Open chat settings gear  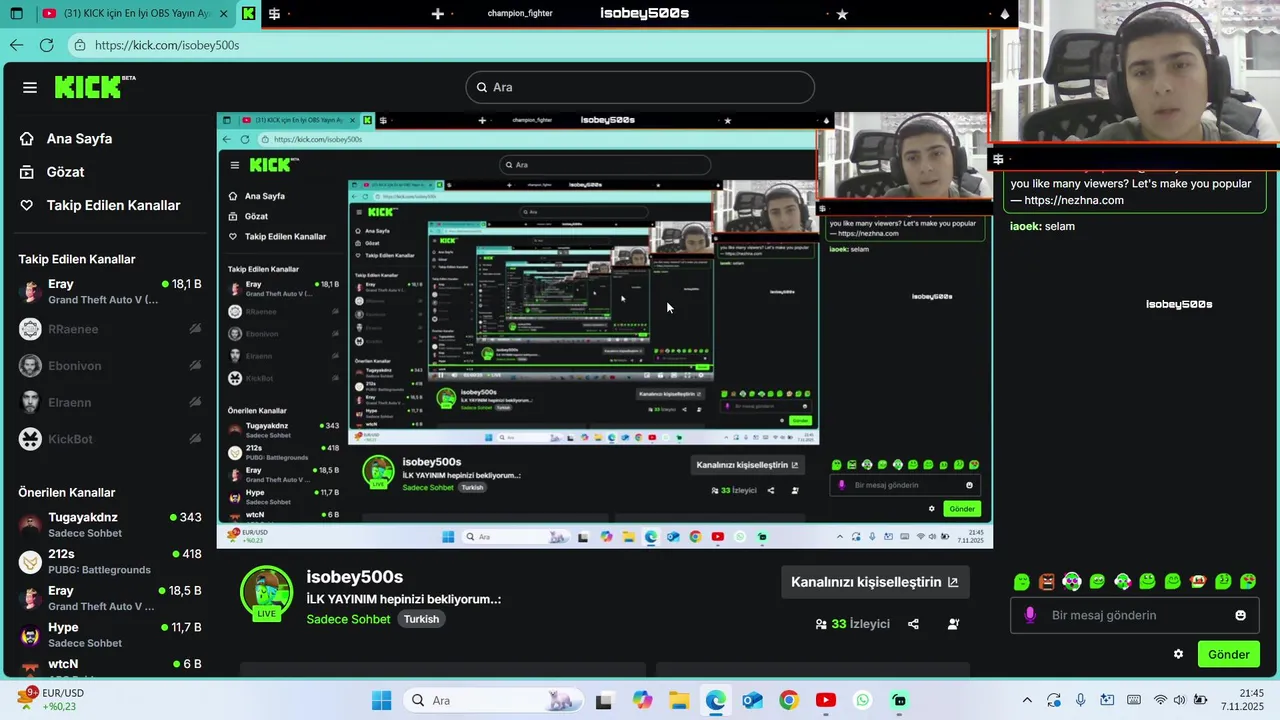pyautogui.click(x=1178, y=654)
